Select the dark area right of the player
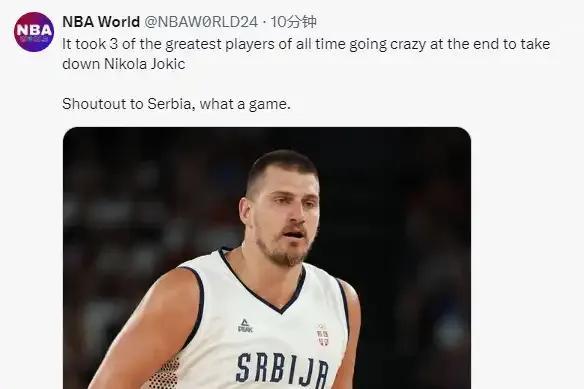Image resolution: width=584 pixels, height=389 pixels. (413, 242)
